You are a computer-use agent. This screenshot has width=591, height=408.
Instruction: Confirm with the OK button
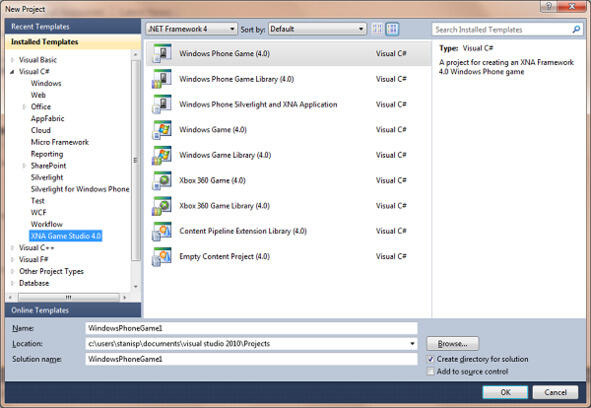tap(505, 392)
